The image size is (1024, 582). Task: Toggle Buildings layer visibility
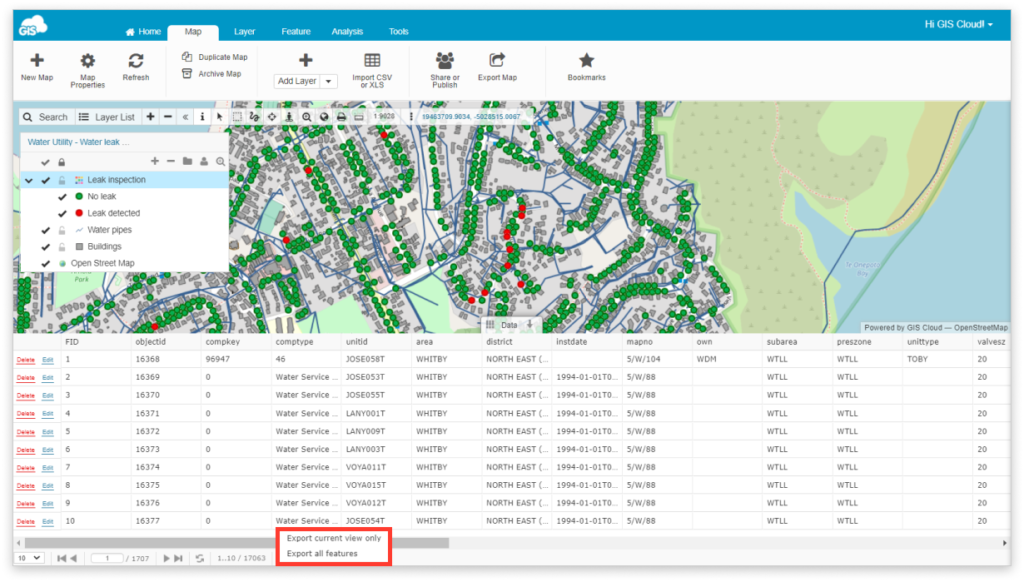pyautogui.click(x=45, y=247)
